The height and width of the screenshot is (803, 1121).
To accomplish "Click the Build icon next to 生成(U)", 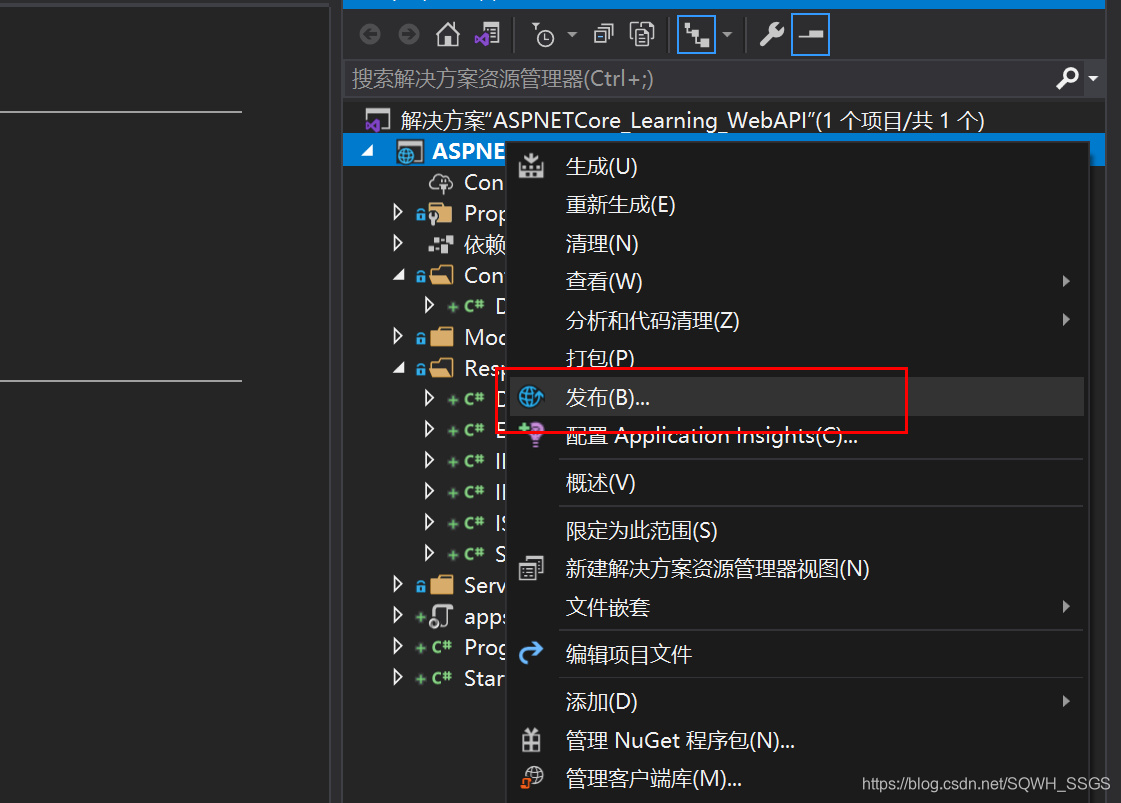I will pos(531,166).
